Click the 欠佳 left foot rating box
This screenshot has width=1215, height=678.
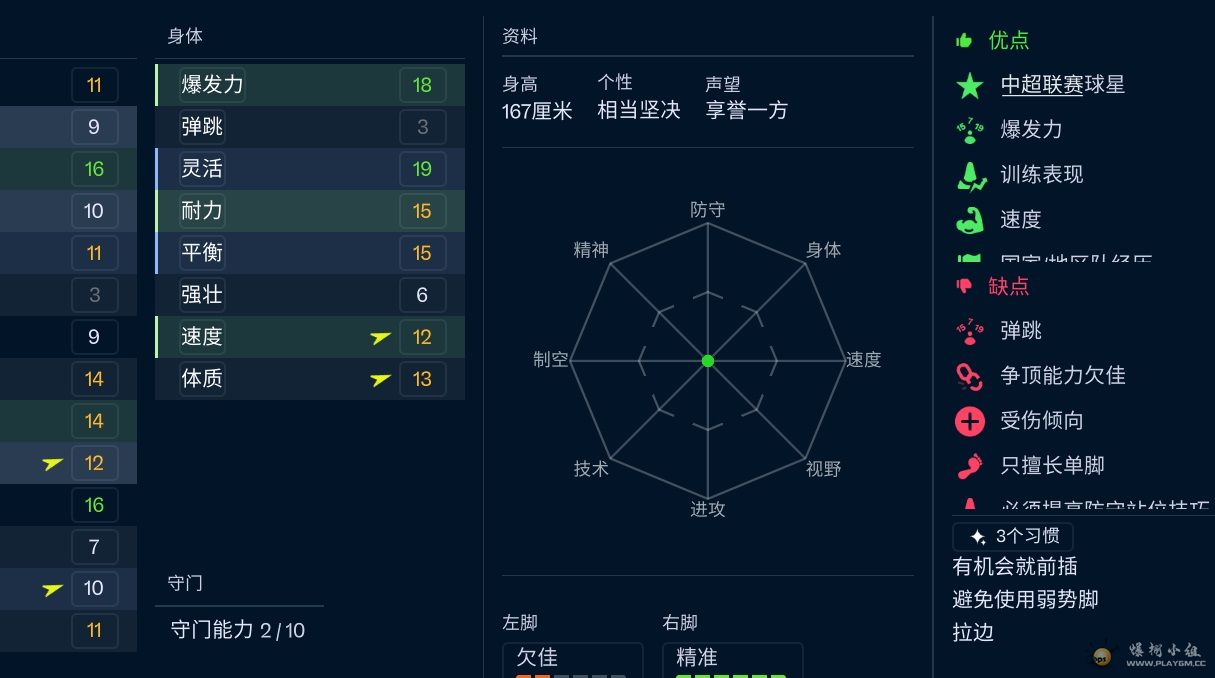click(x=572, y=660)
